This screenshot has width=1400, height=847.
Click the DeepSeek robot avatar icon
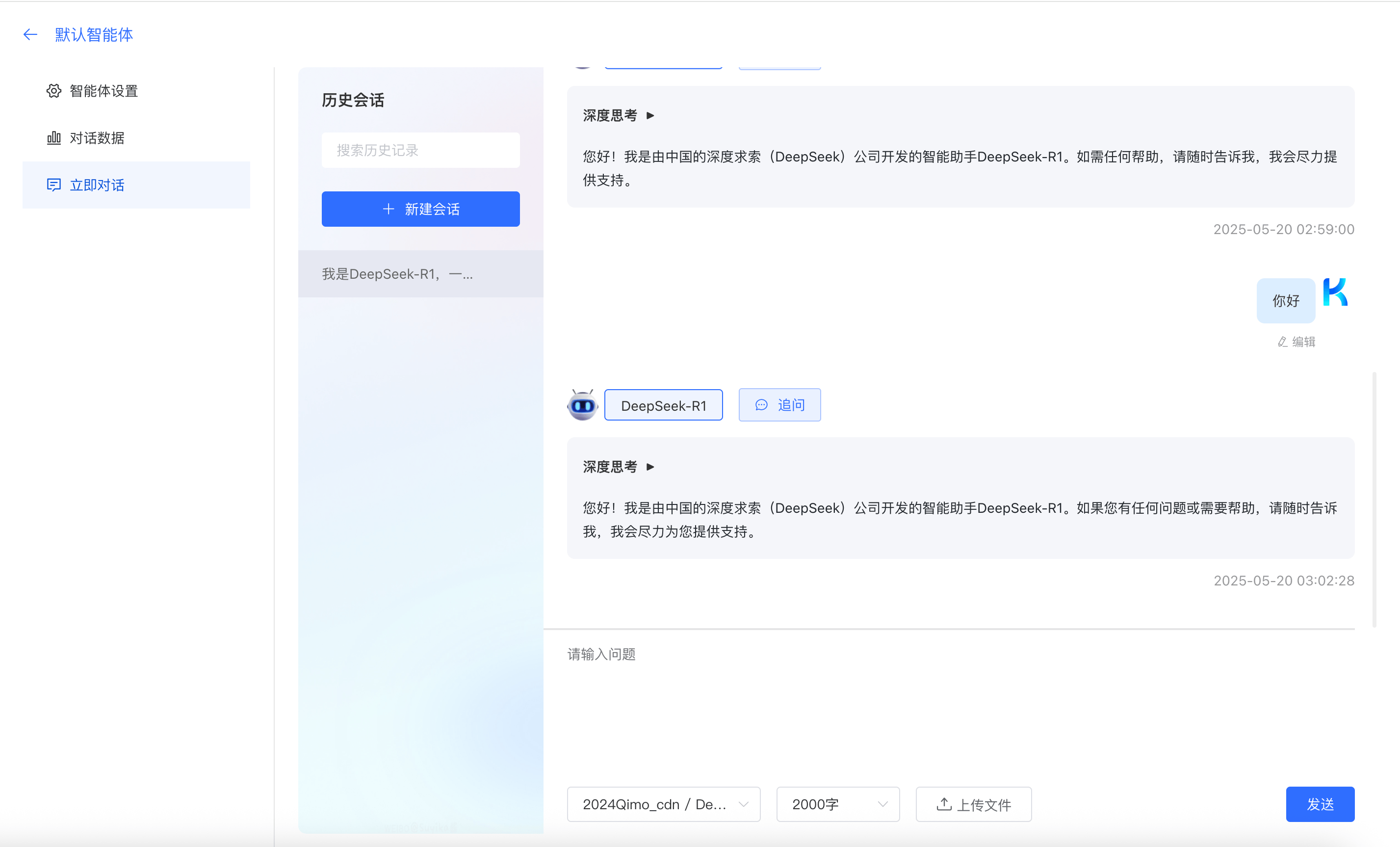coord(582,405)
